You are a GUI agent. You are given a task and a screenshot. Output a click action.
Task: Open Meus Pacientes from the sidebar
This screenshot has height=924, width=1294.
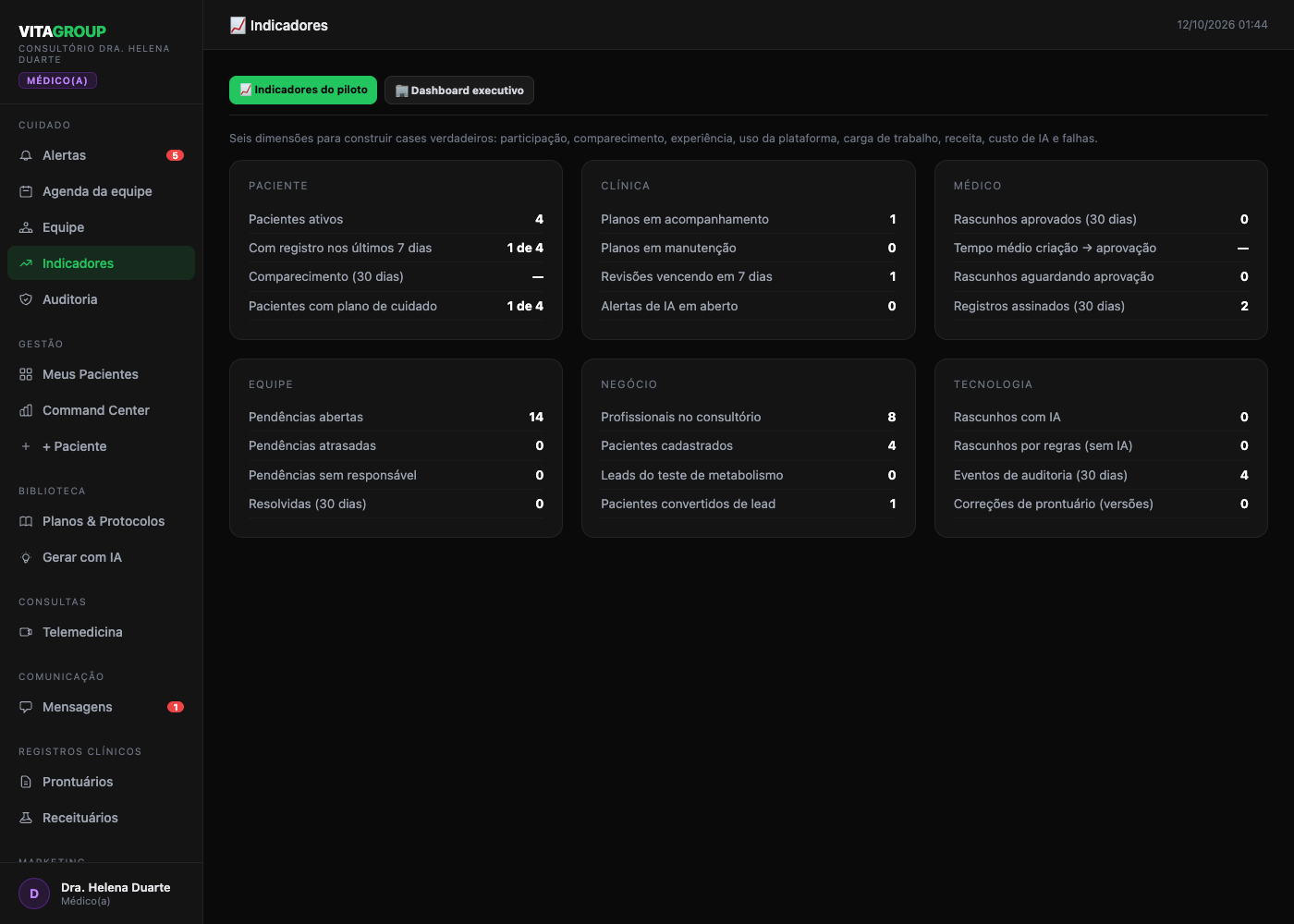click(102, 374)
